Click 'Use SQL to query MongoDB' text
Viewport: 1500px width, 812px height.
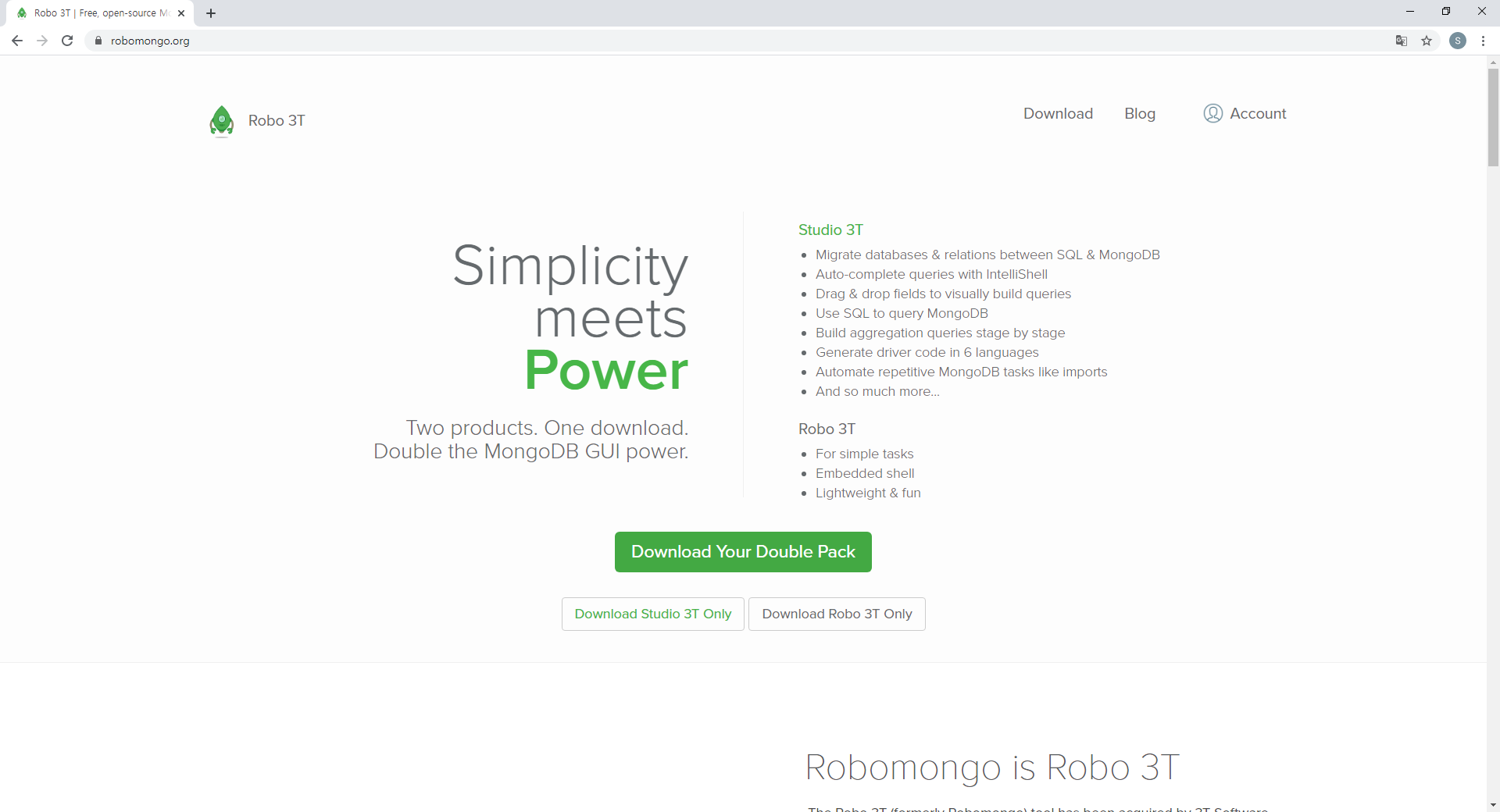(902, 313)
